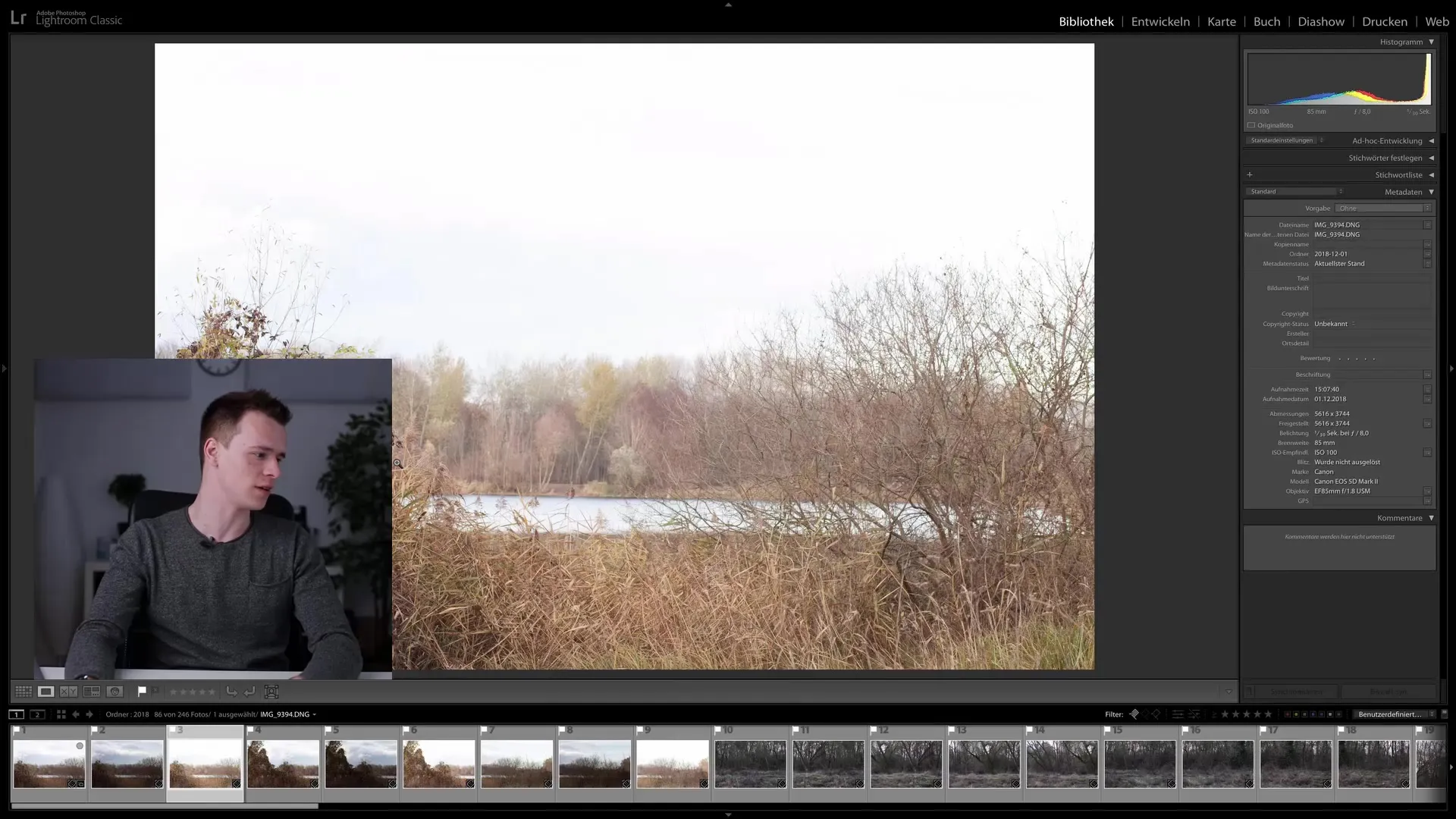Open IMG_9394.DNG source path dropdown
This screenshot has width=1456, height=819.
click(288, 714)
